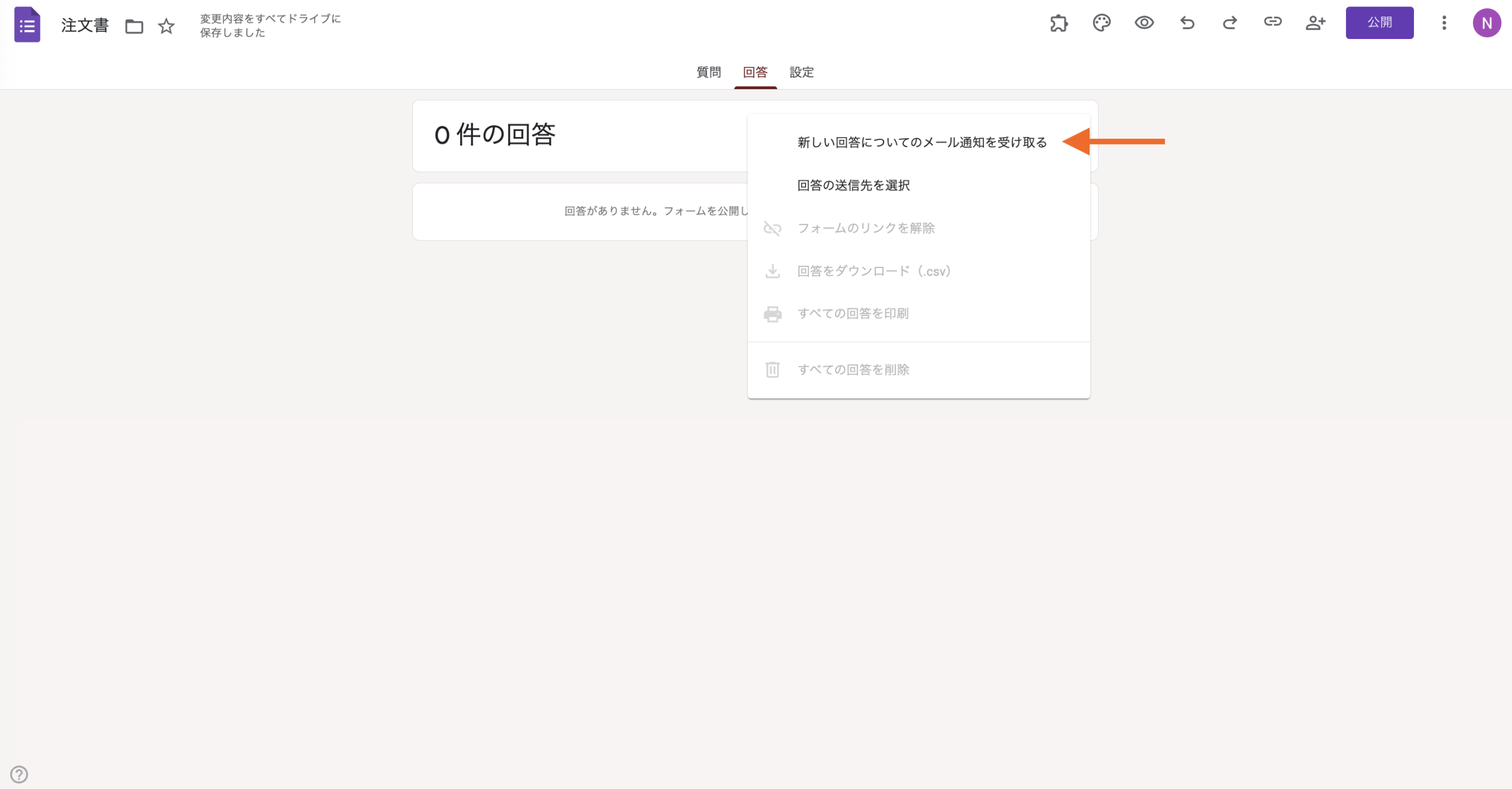This screenshot has height=789, width=1512.
Task: Switch to the 設定 tab
Action: [801, 72]
